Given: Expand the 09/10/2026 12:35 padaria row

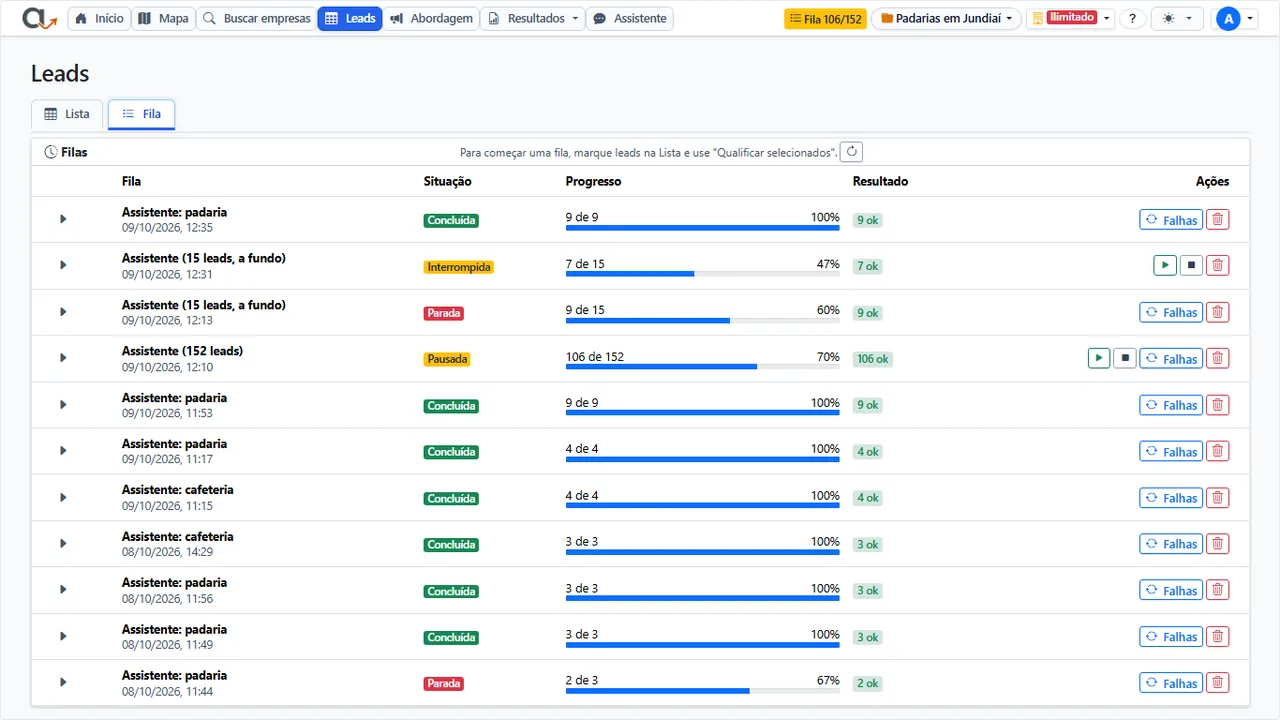Looking at the screenshot, I should (x=63, y=219).
